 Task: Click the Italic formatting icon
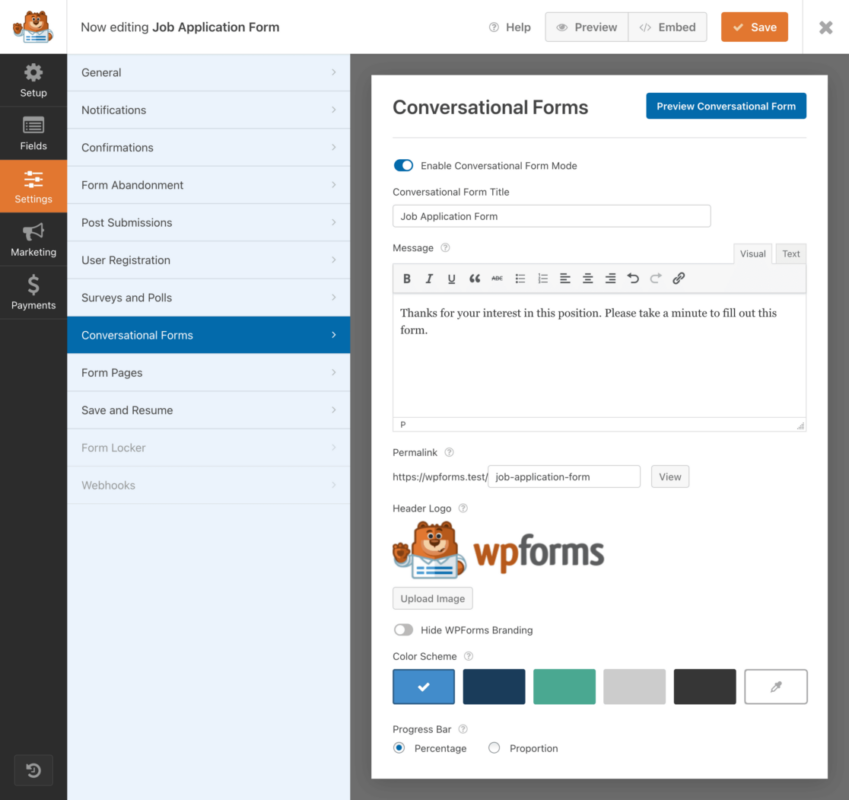[429, 279]
